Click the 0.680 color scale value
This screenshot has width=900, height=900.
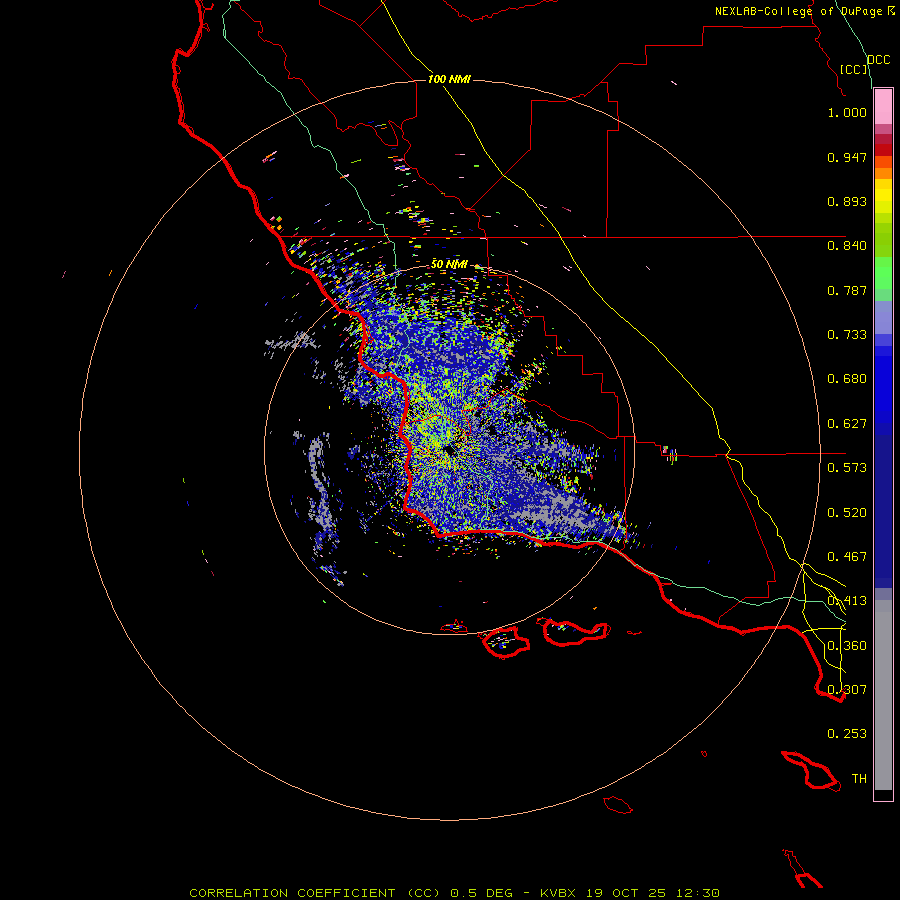tap(847, 379)
